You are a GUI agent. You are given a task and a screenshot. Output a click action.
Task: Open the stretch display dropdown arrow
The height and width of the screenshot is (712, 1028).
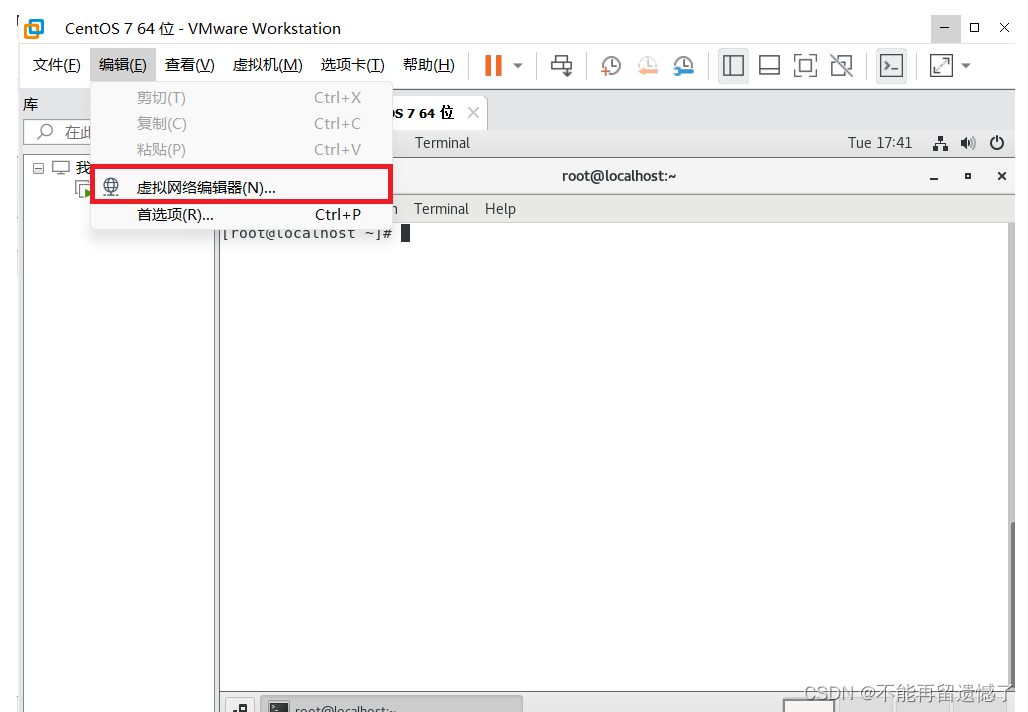pyautogui.click(x=966, y=66)
